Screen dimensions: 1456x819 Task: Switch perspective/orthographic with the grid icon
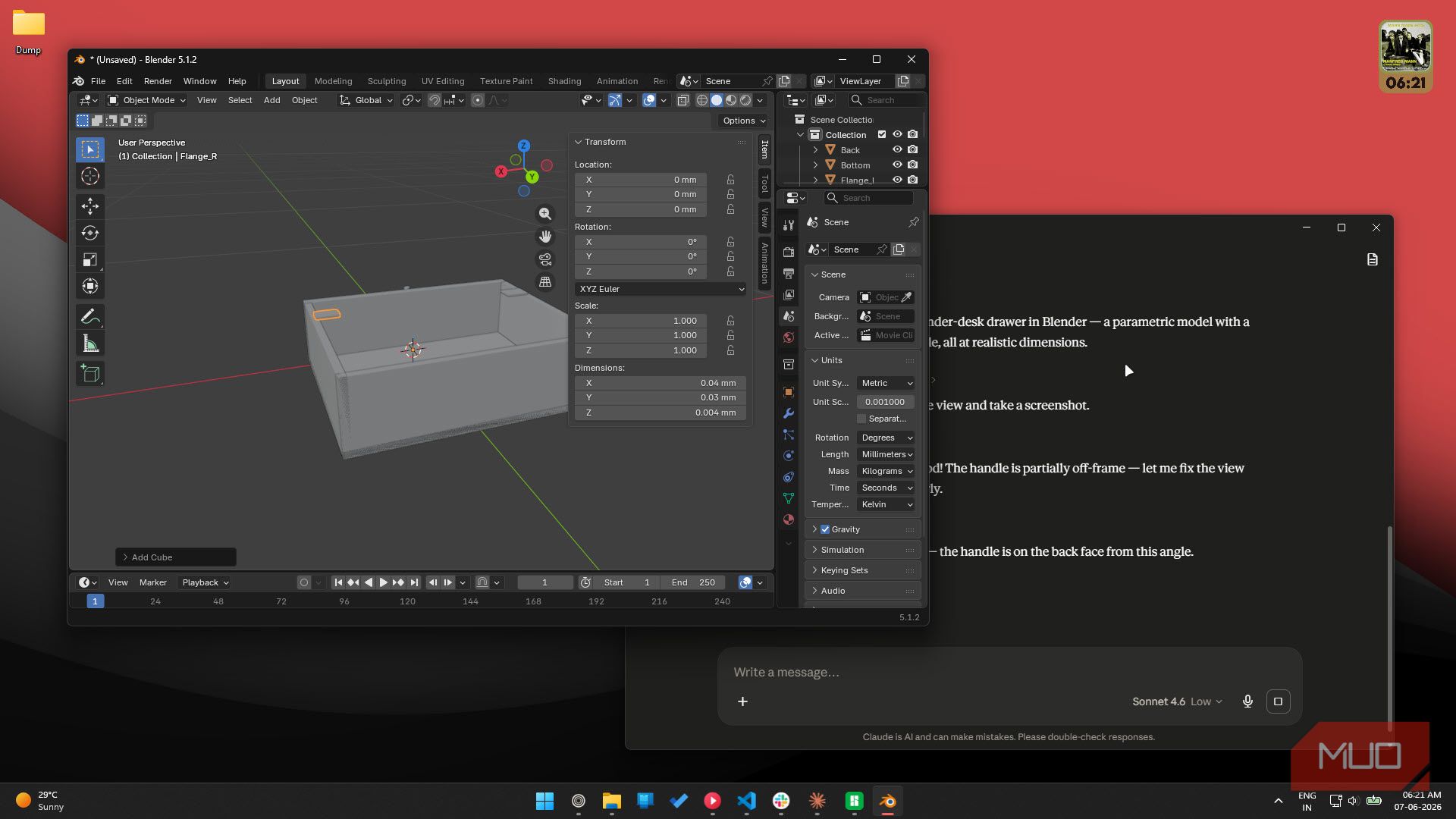pos(545,282)
